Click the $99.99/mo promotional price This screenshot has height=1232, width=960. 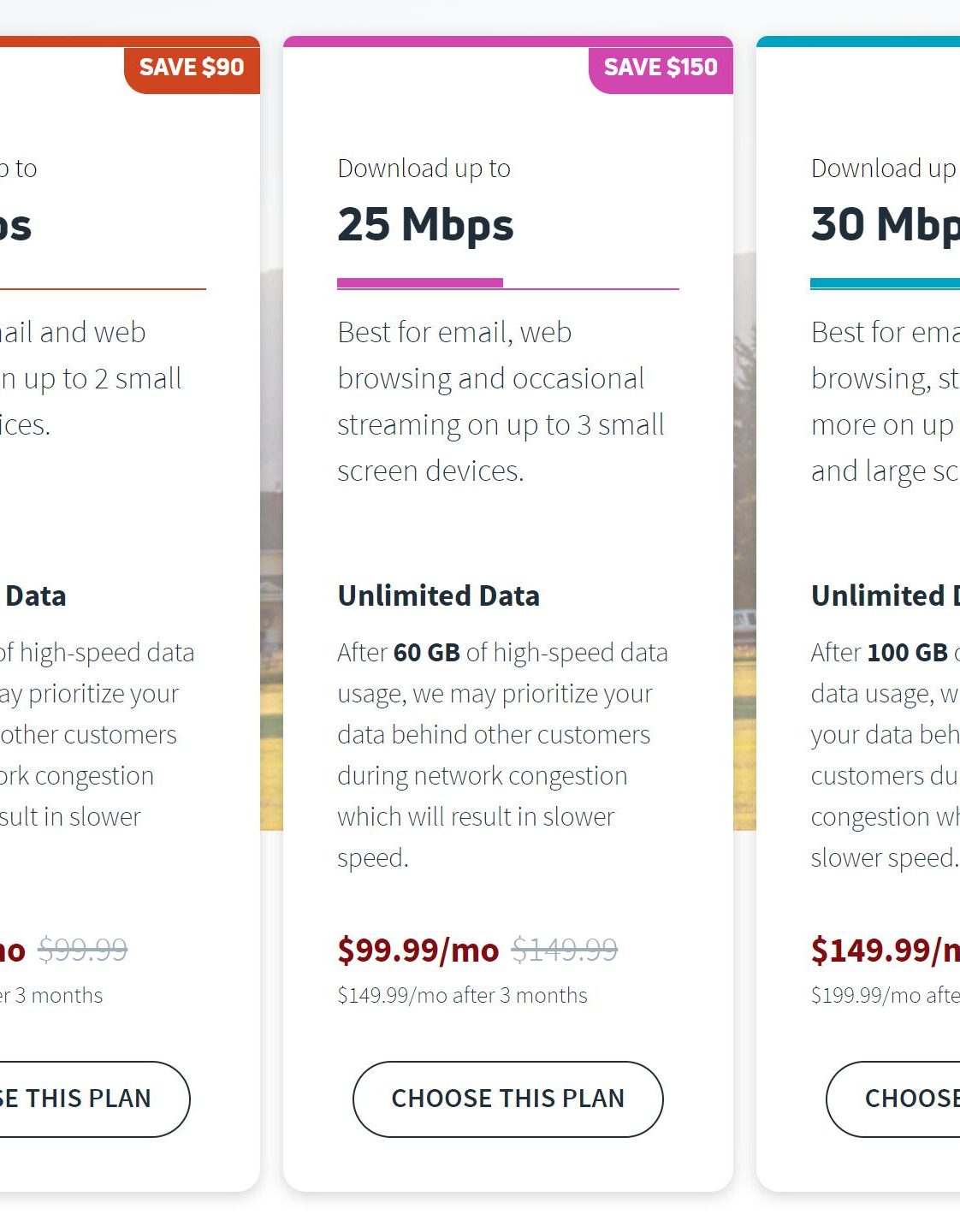[418, 950]
